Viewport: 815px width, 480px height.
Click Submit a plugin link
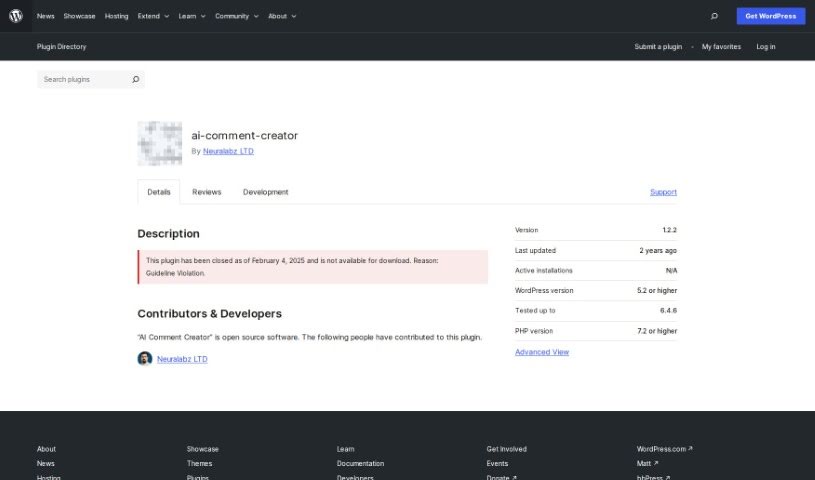click(x=658, y=47)
